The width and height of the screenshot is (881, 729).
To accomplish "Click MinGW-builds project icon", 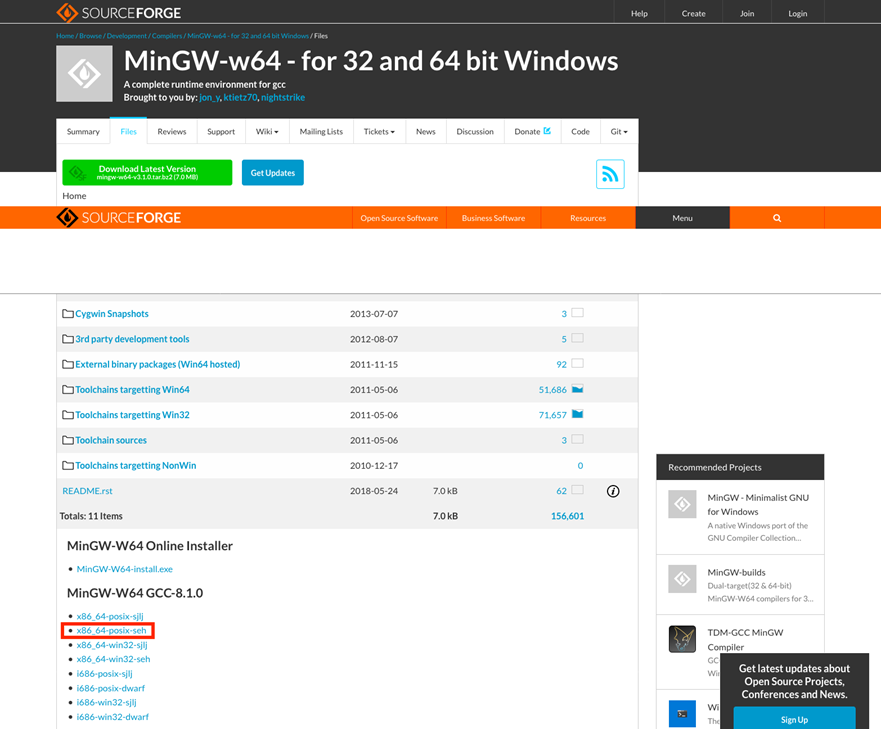I will [x=682, y=579].
